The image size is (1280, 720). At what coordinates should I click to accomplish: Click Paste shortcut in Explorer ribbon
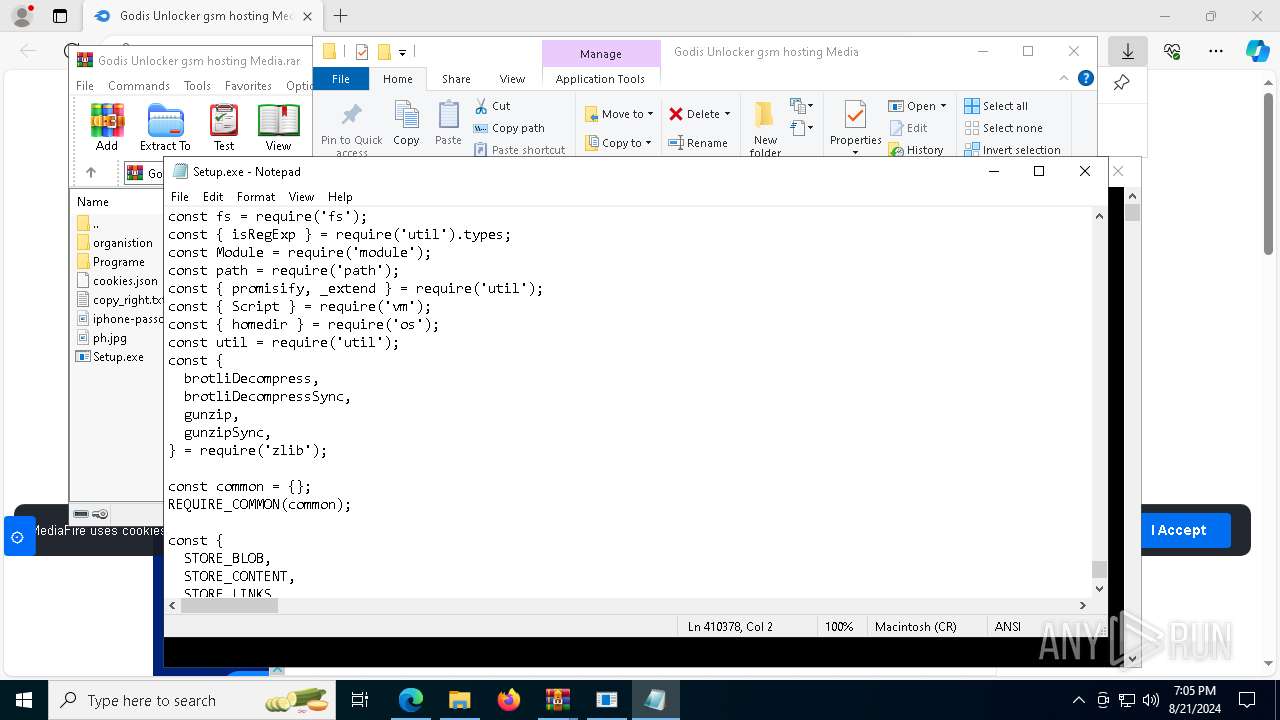click(x=519, y=150)
